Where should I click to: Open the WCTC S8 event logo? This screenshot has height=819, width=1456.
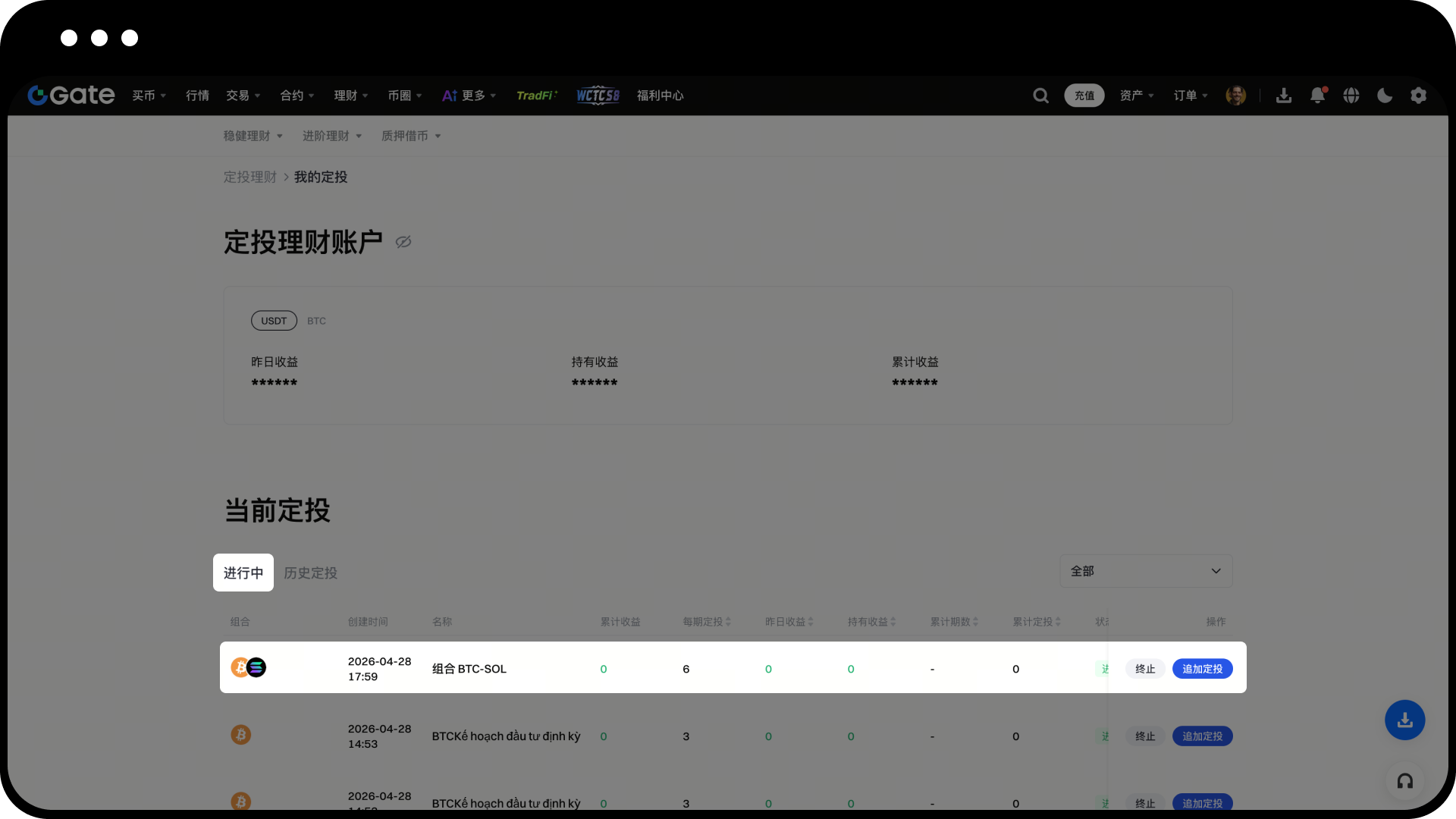tap(598, 96)
